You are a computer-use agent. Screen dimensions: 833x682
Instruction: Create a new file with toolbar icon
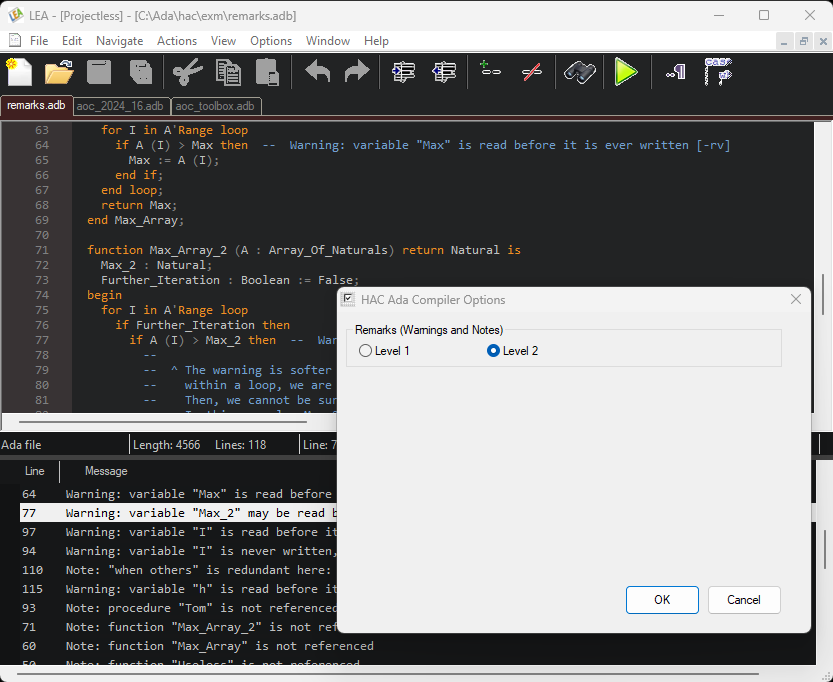19,72
